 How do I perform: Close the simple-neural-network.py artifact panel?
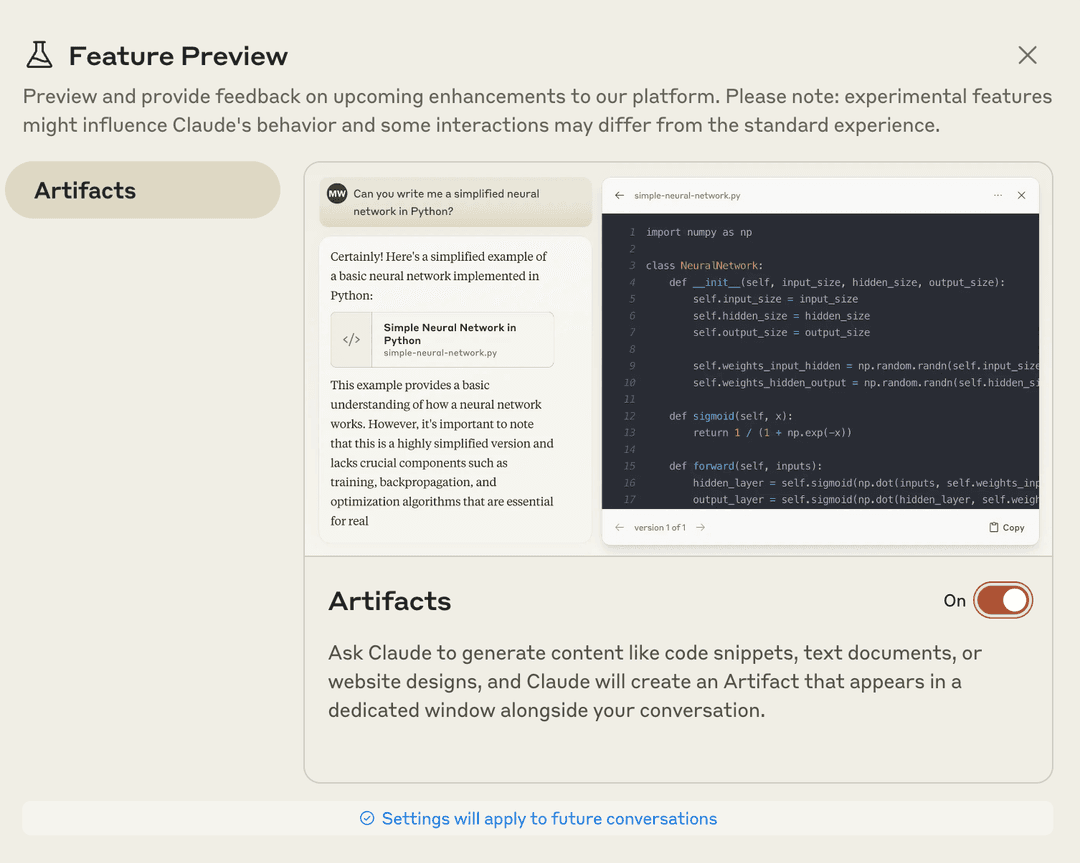[x=1021, y=196]
